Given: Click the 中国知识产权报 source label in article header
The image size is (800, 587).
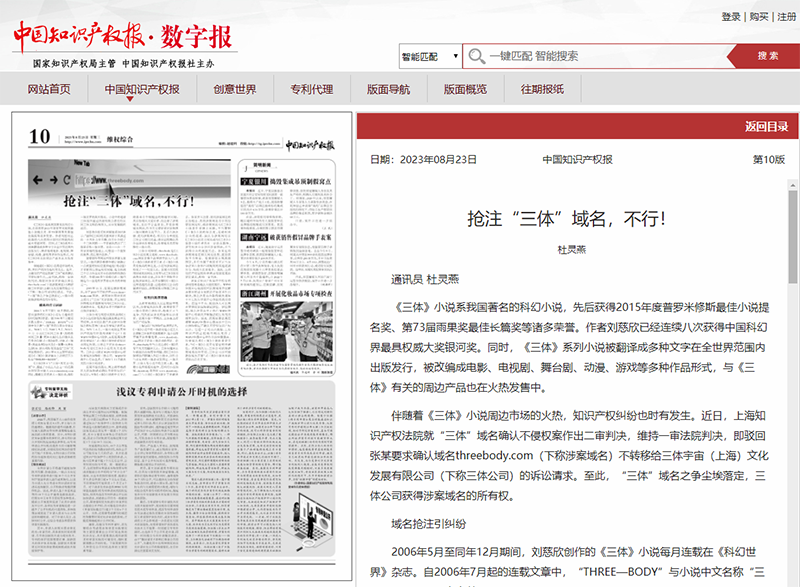Looking at the screenshot, I should point(577,160).
